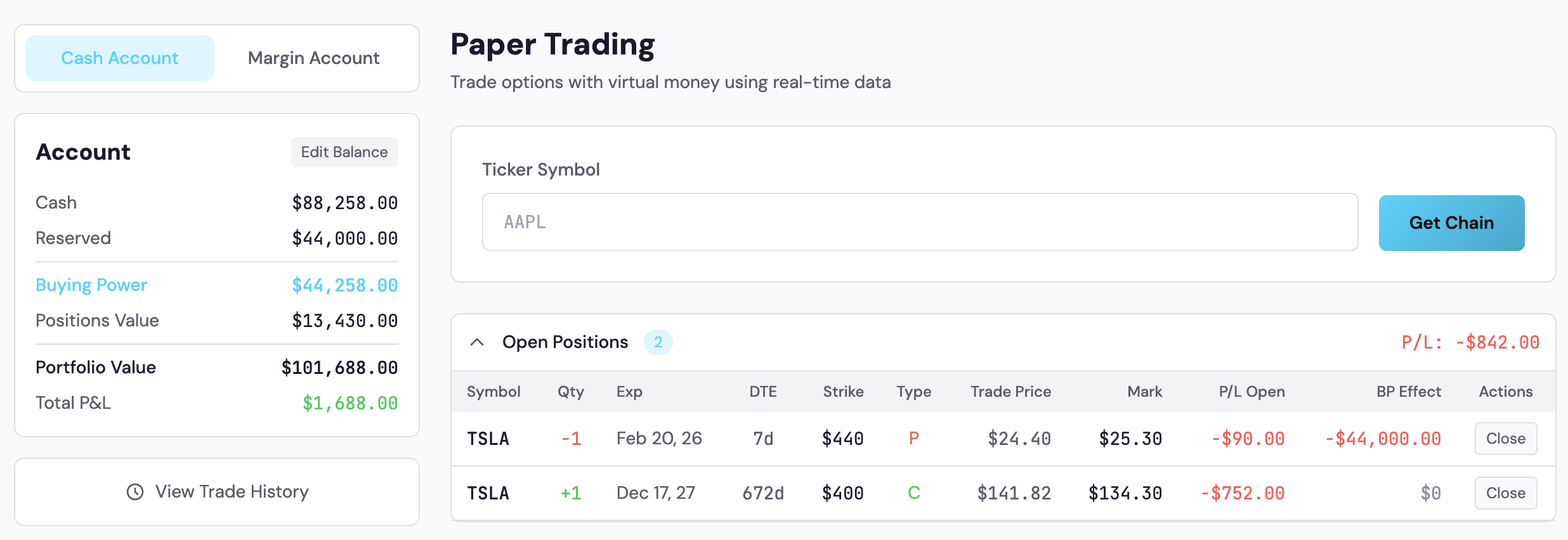Collapse the Open Positions section chevron
The height and width of the screenshot is (540, 1568).
coord(476,342)
